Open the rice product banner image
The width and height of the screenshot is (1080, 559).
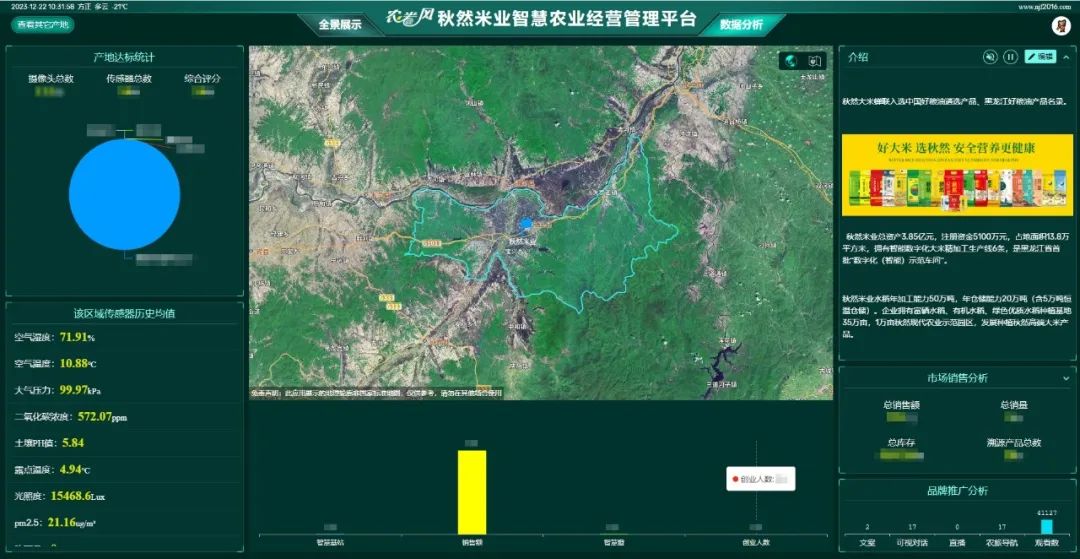957,175
